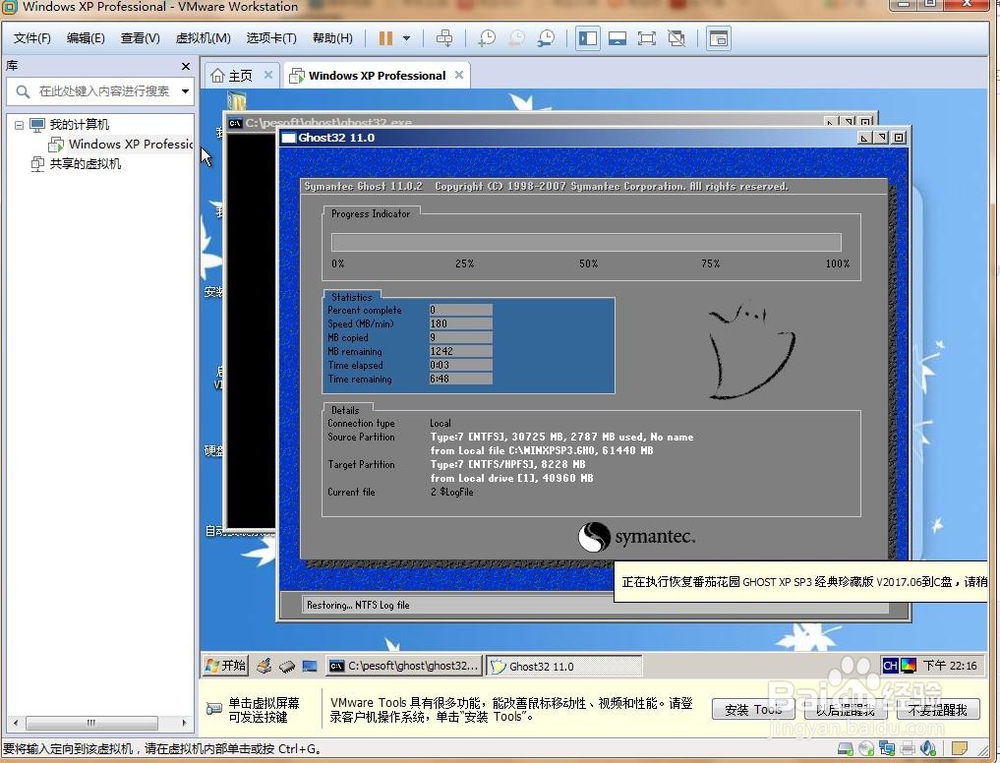
Task: Click the guest show desktop icon
Action: (310, 666)
